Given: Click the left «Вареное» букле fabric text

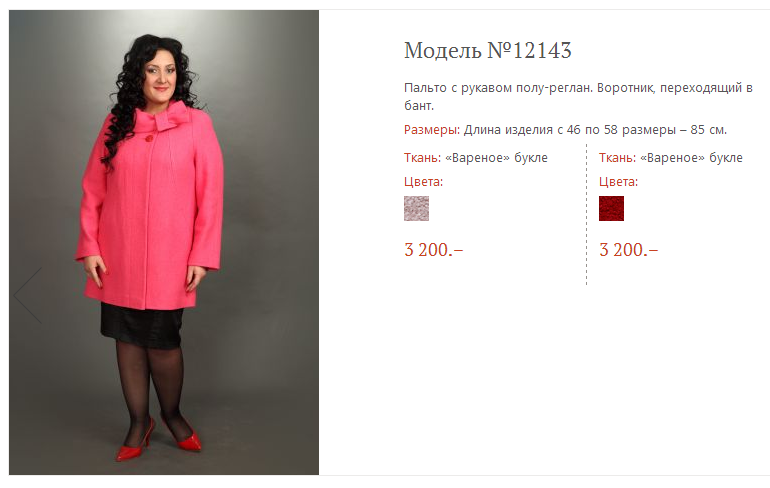Looking at the screenshot, I should pyautogui.click(x=496, y=158).
